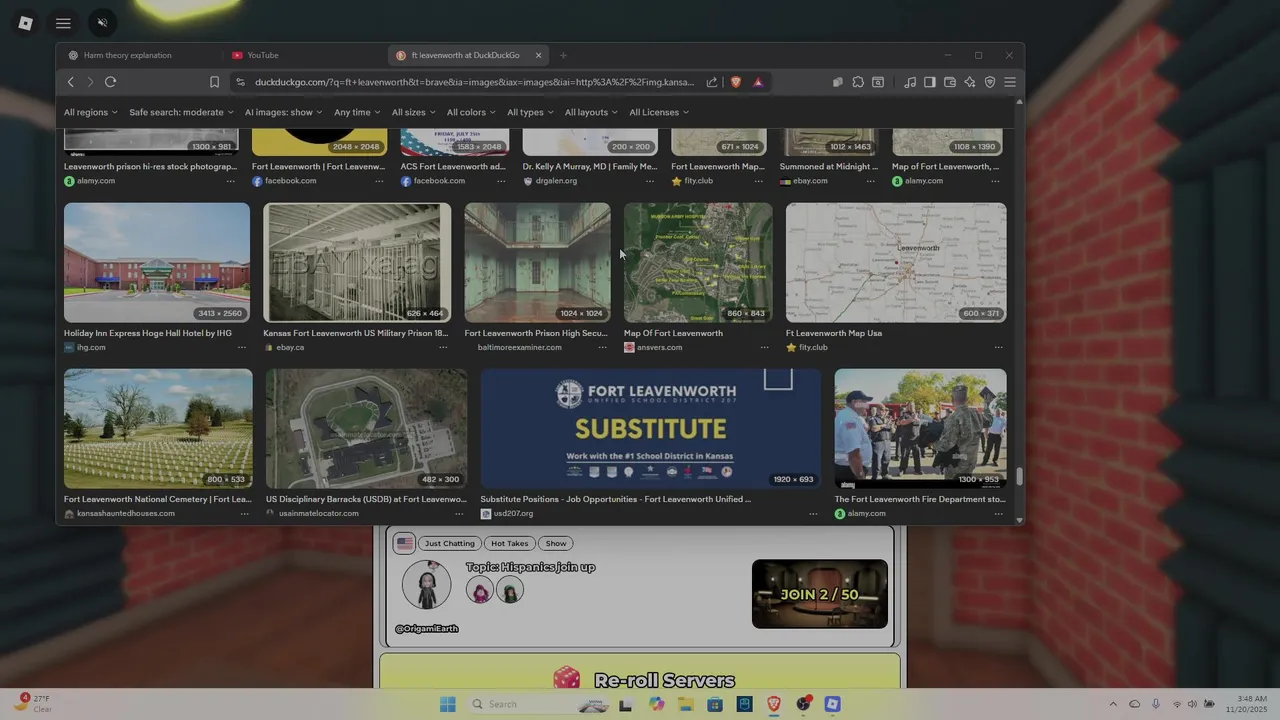
Task: Open the Ft Leavenworth Map Usa title link
Action: 834,333
